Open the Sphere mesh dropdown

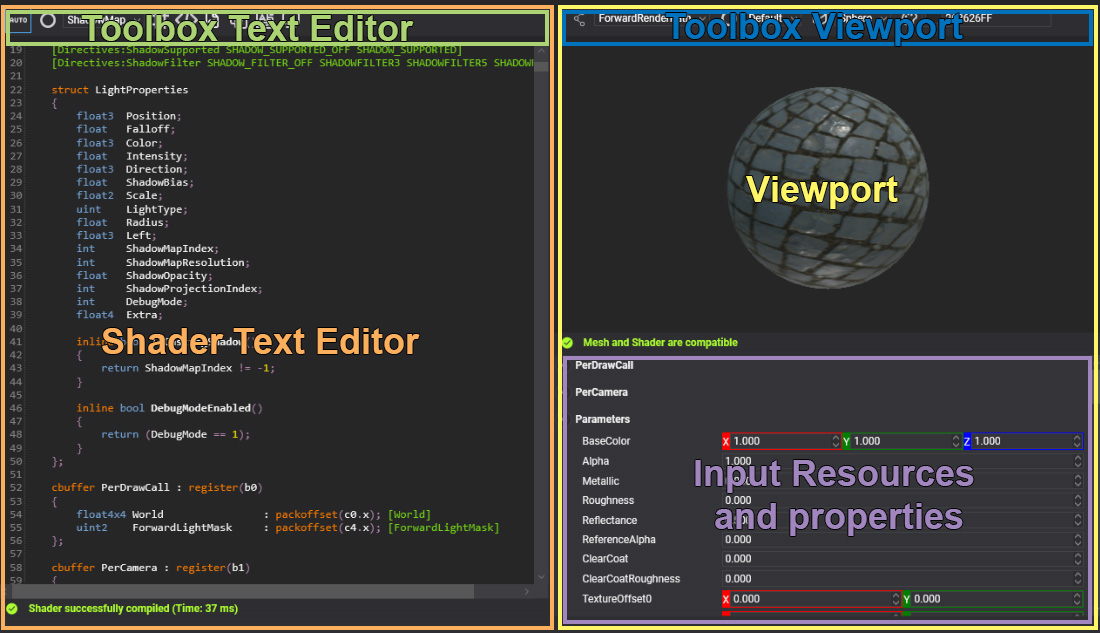858,19
